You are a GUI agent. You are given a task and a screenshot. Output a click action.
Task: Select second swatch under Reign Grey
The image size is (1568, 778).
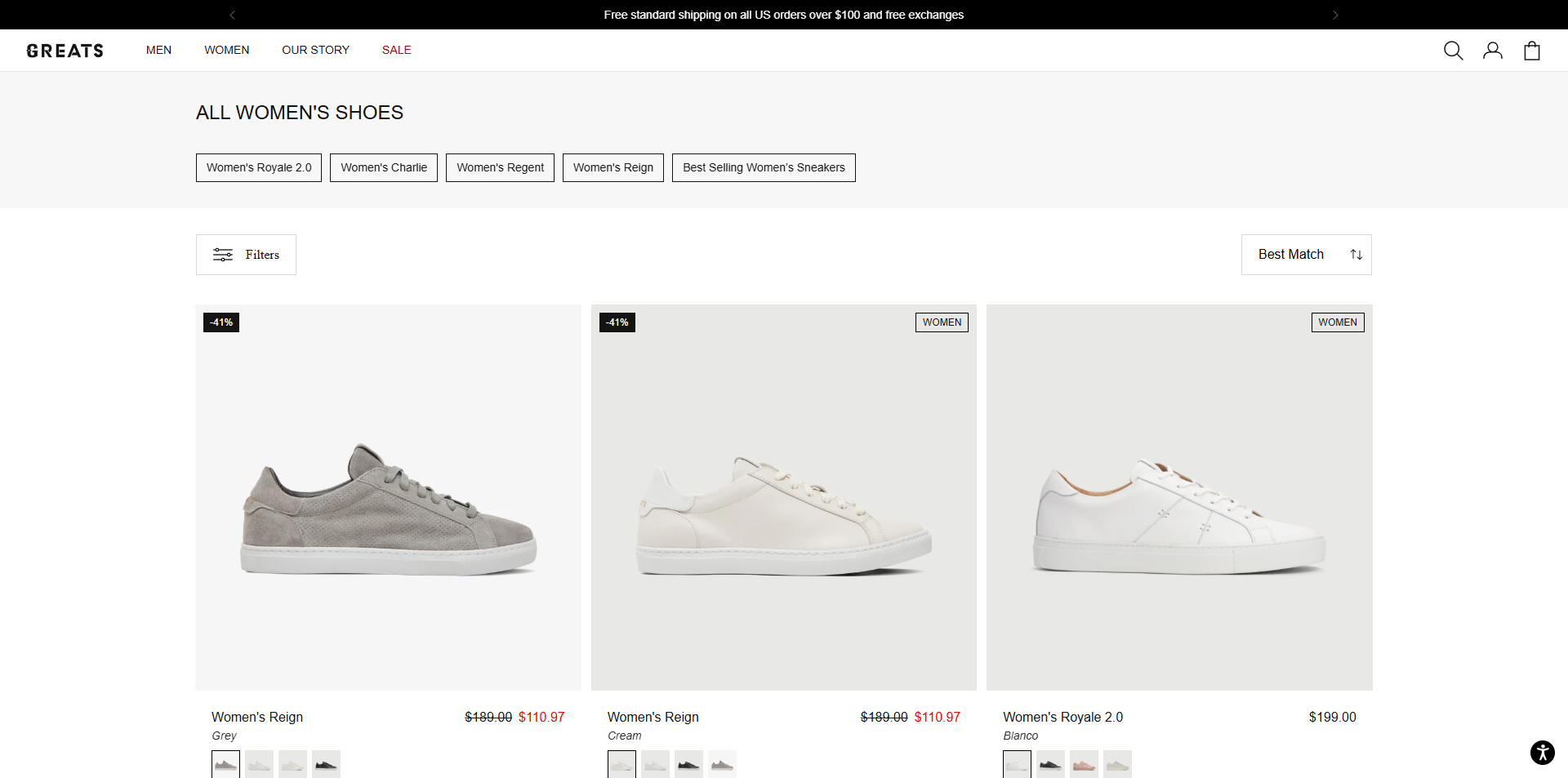(259, 764)
